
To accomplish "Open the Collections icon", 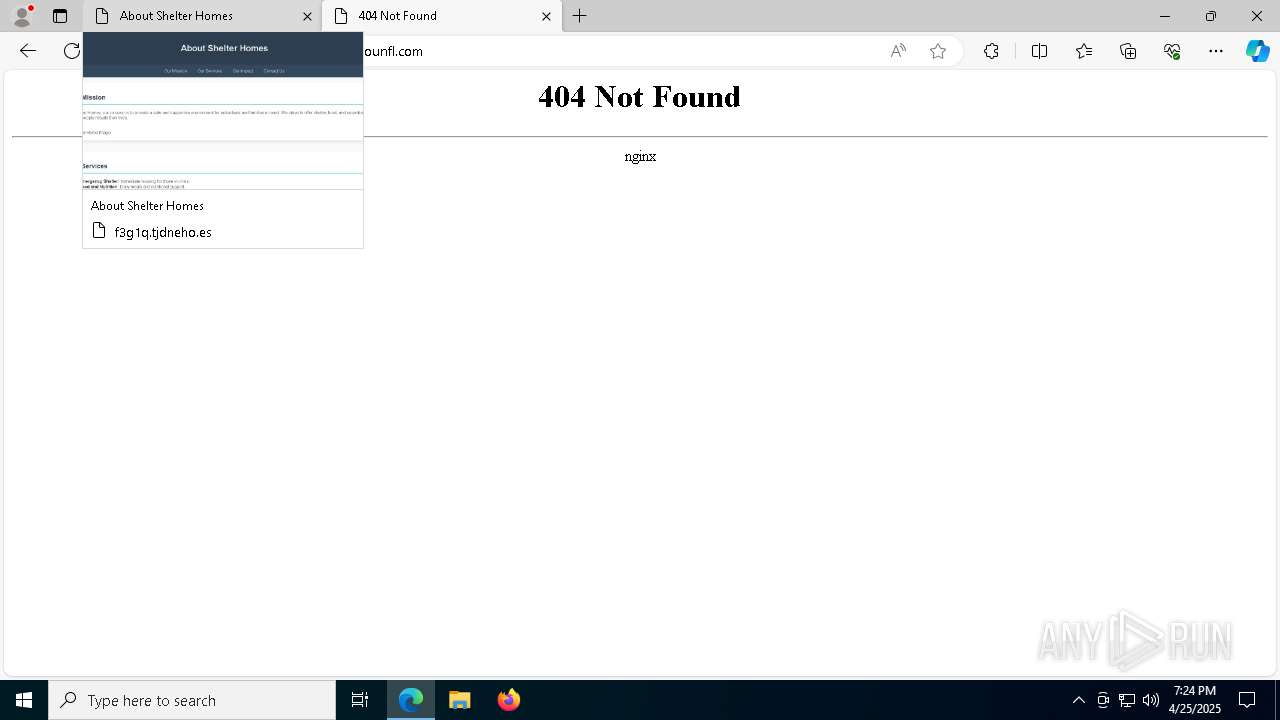I will pyautogui.click(x=1128, y=51).
